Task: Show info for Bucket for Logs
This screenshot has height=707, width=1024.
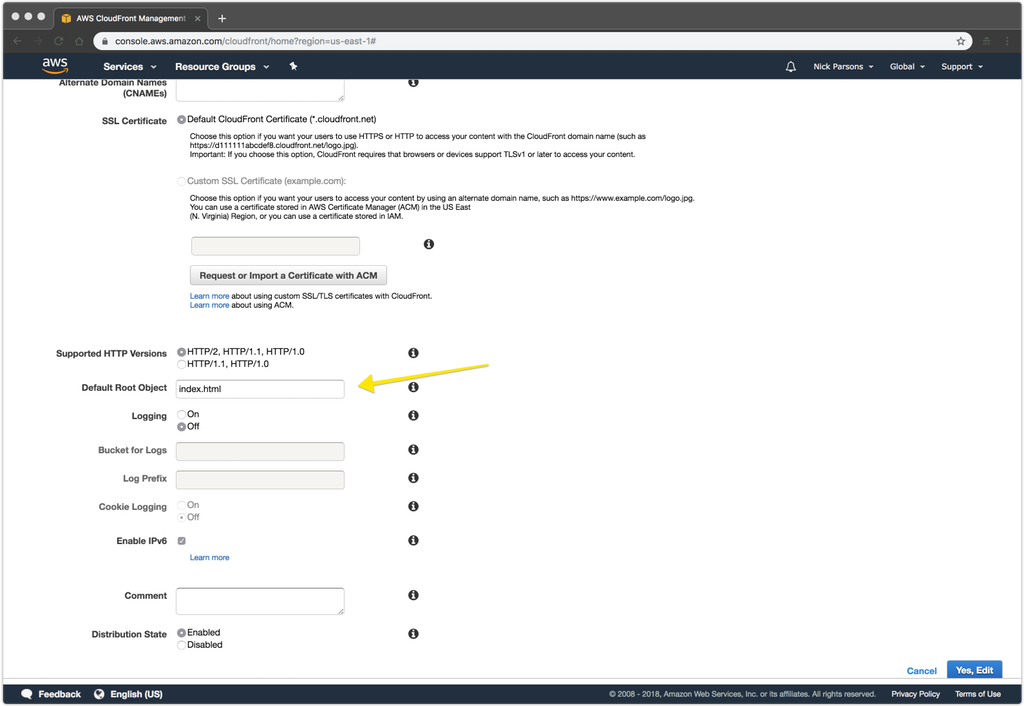Action: click(413, 450)
